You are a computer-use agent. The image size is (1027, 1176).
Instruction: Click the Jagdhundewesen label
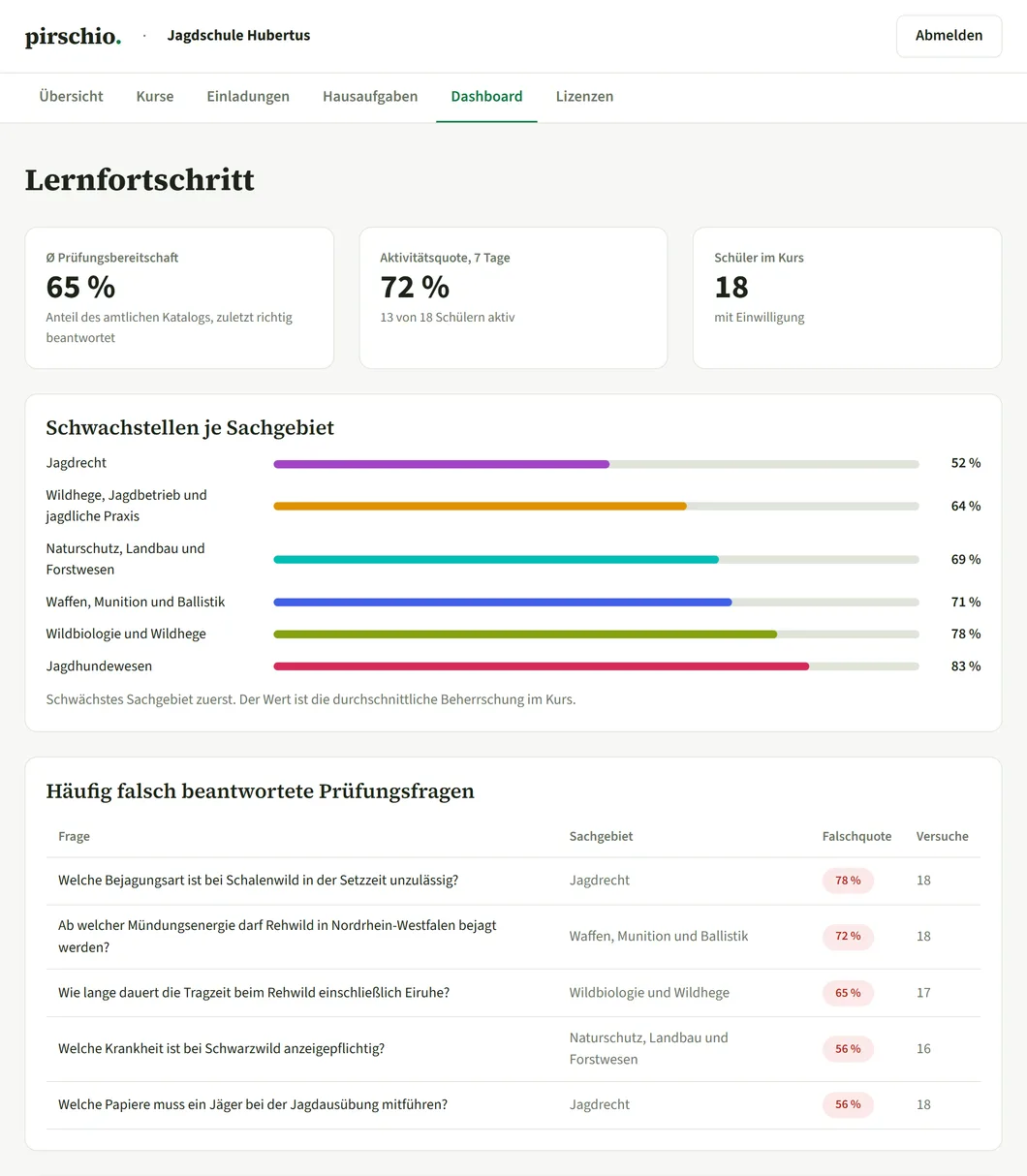99,666
